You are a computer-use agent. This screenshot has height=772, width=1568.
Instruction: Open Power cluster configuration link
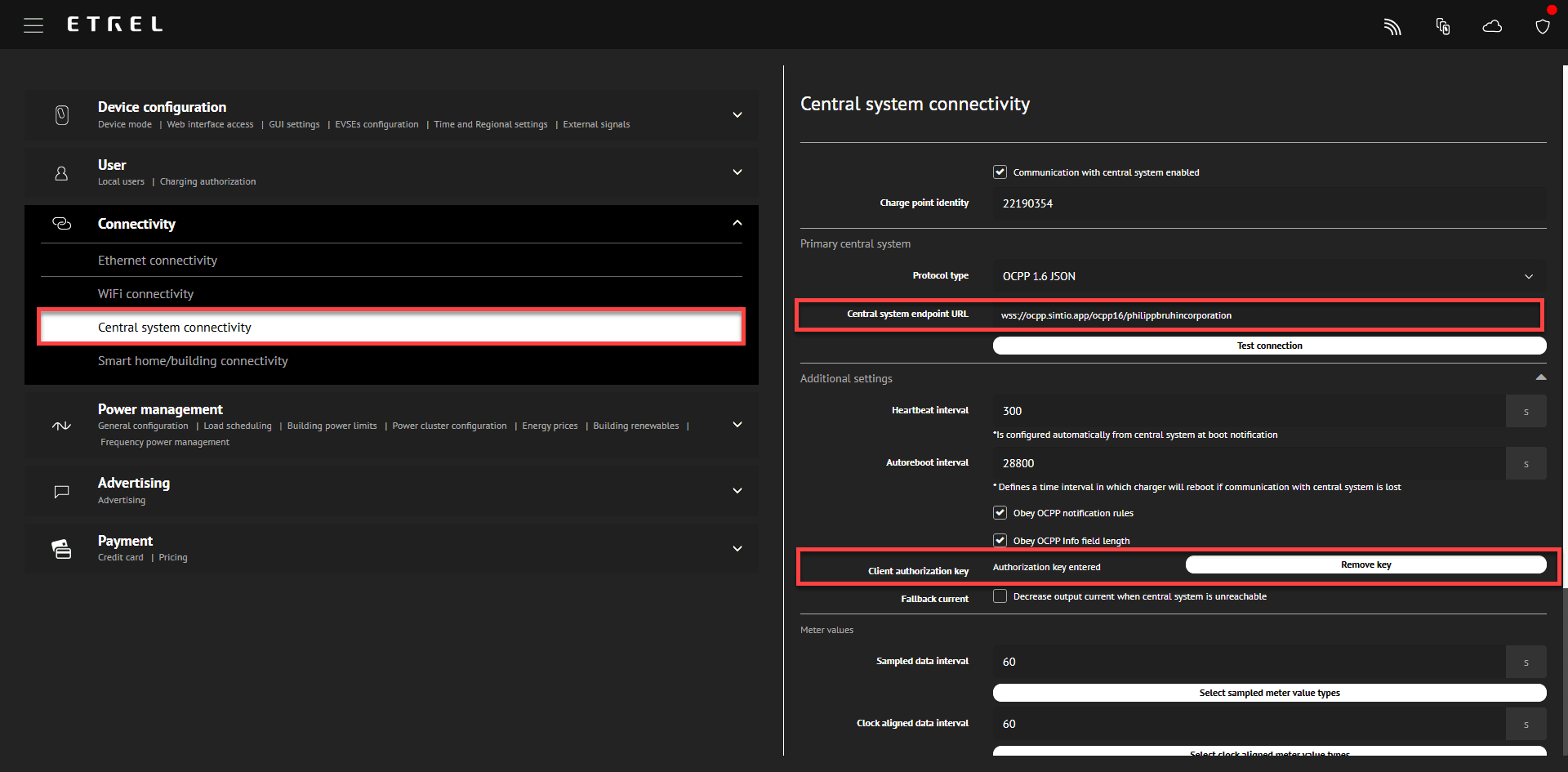pyautogui.click(x=449, y=426)
